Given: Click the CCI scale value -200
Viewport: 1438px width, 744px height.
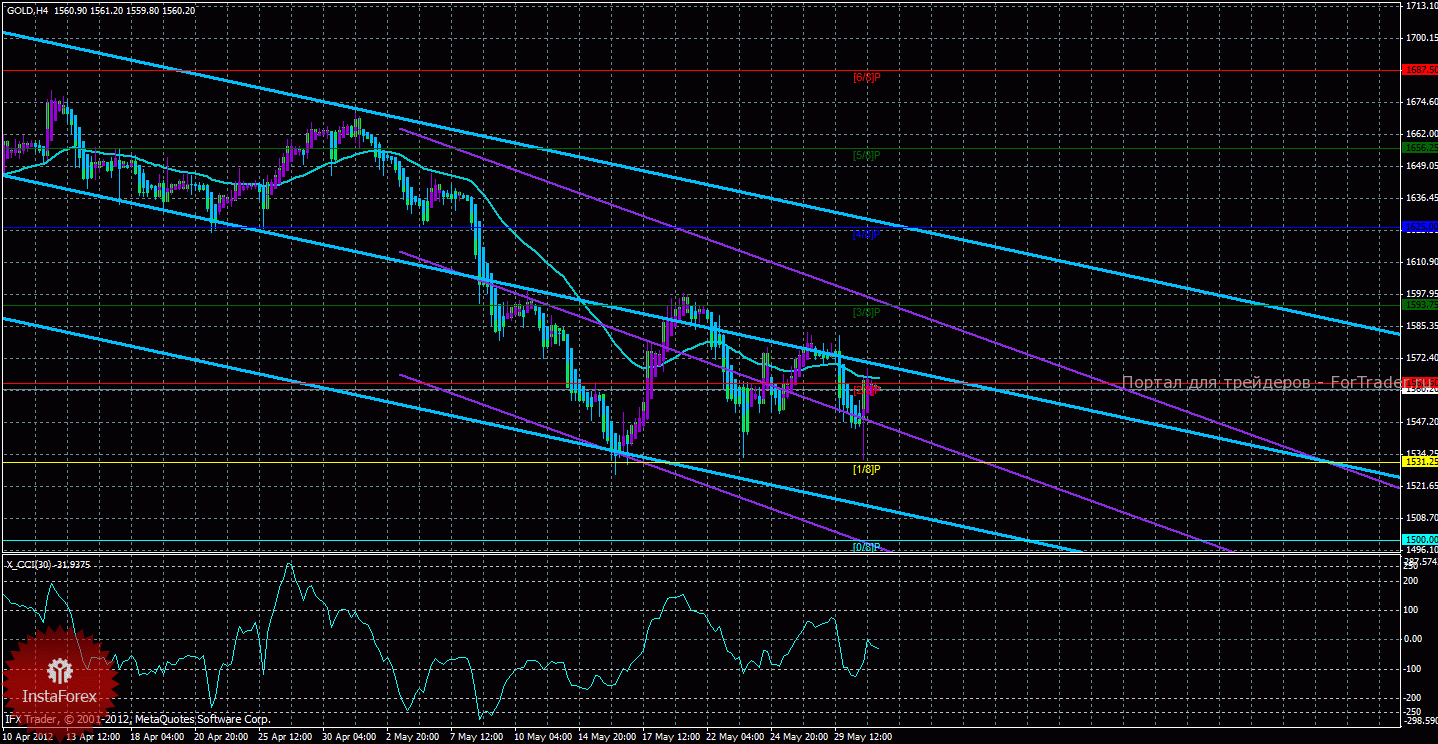Looking at the screenshot, I should tap(1414, 697).
